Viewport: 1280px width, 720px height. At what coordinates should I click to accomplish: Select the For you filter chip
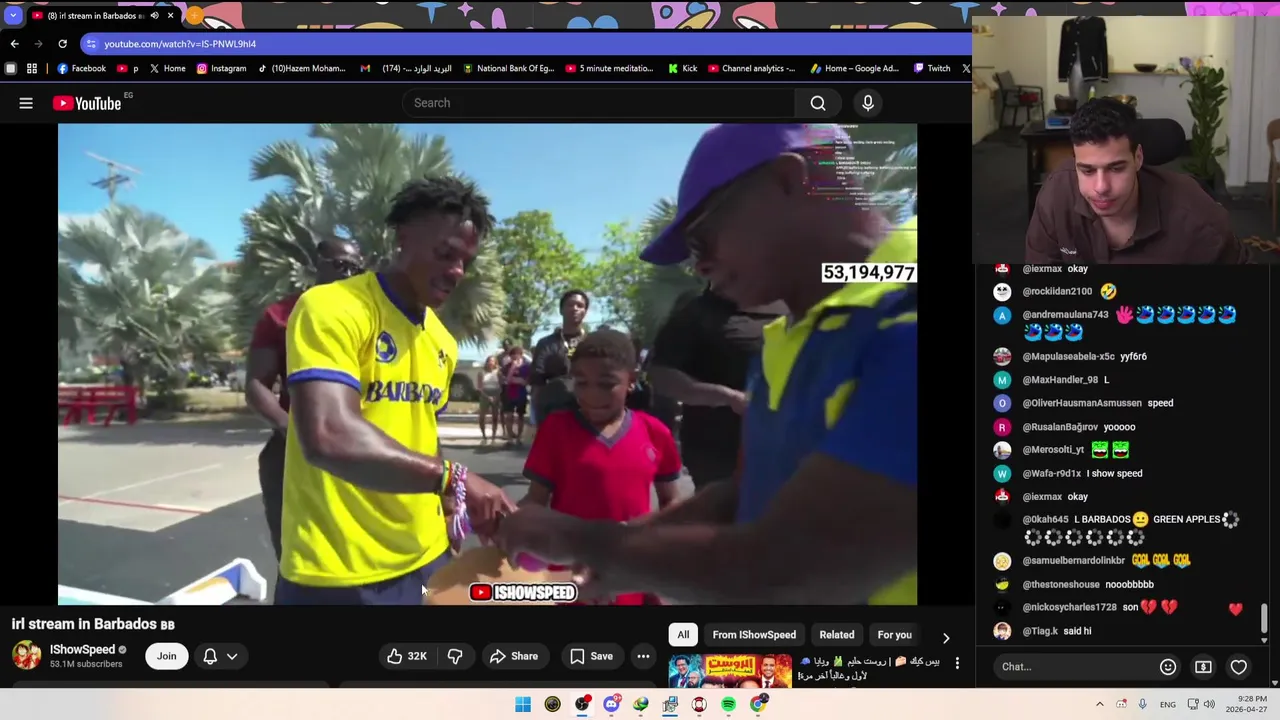point(894,635)
